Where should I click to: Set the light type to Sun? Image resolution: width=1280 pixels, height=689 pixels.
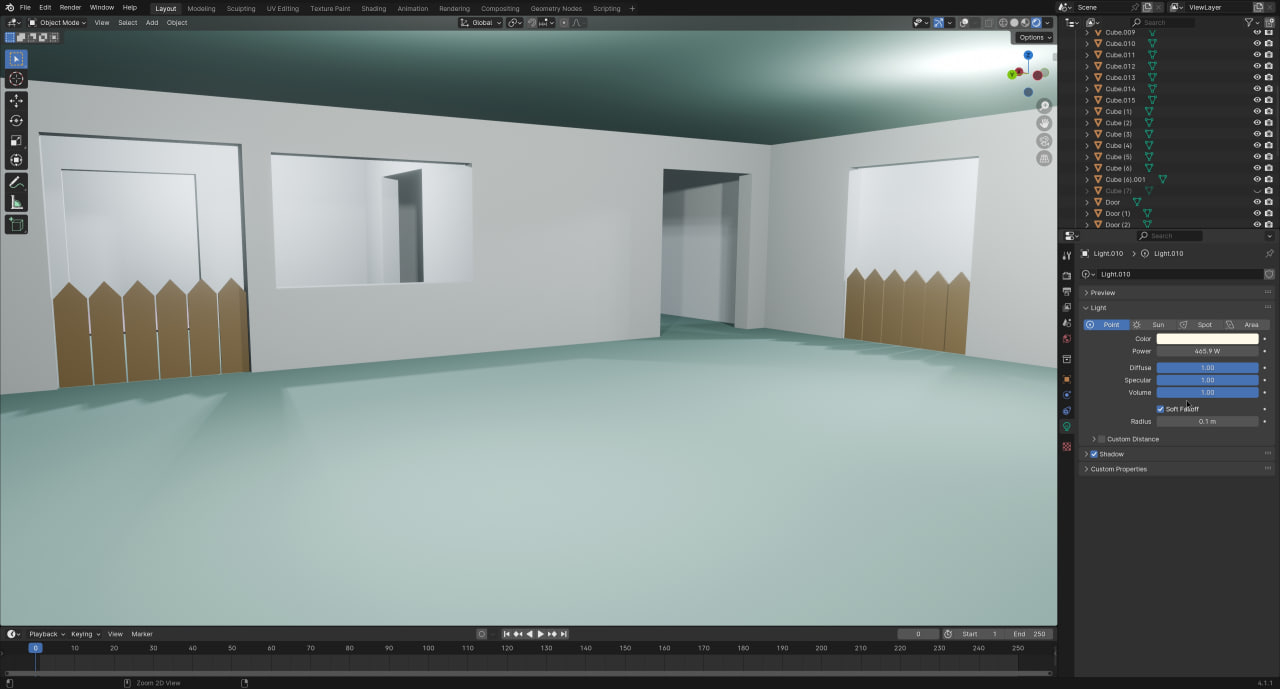(x=1152, y=325)
